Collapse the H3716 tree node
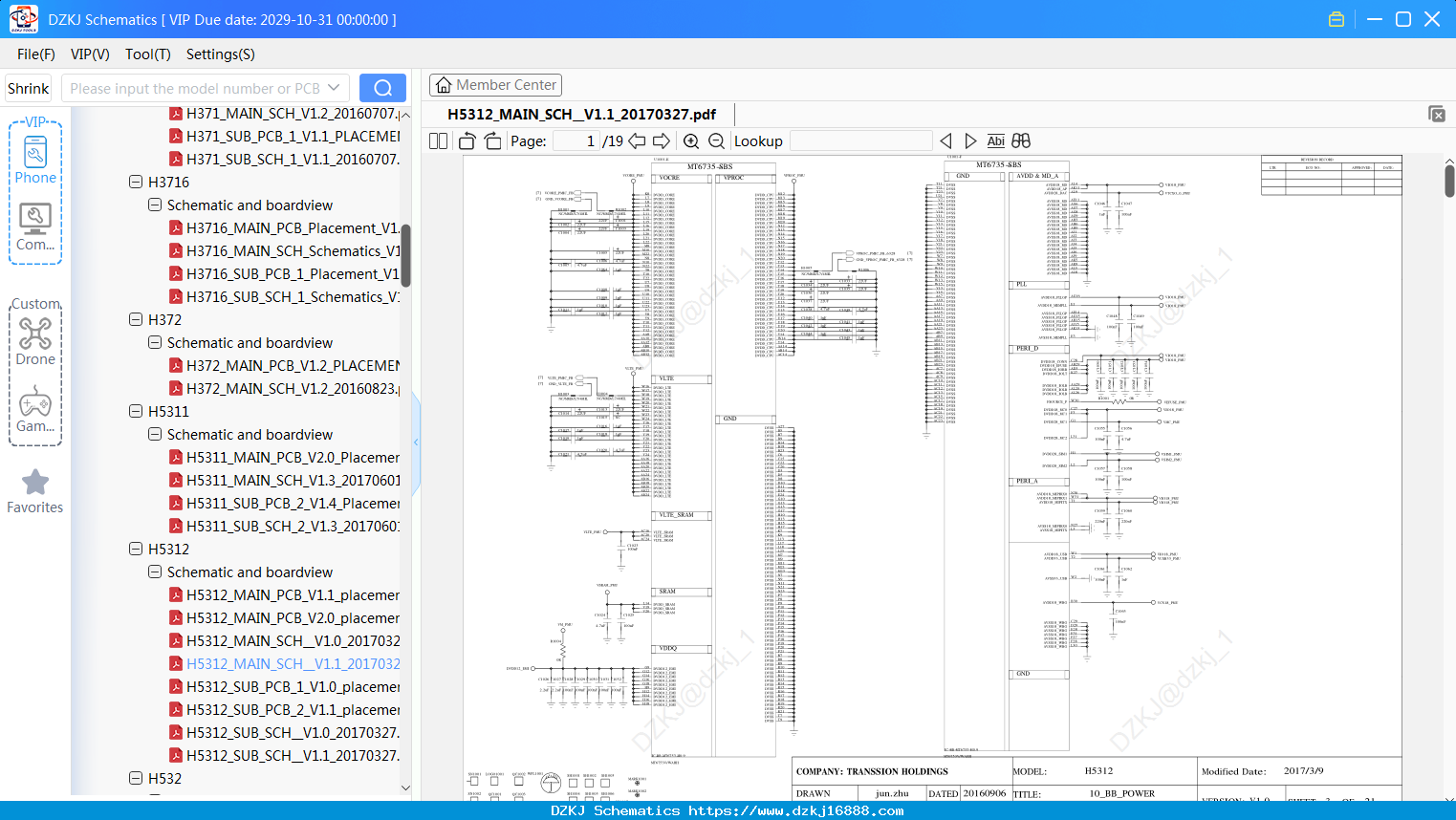This screenshot has width=1456, height=820. (x=136, y=182)
